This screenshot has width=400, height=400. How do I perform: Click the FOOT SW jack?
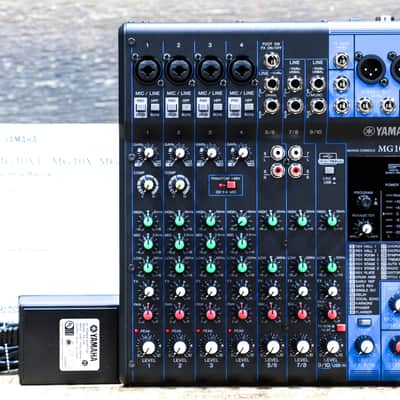(x=272, y=61)
